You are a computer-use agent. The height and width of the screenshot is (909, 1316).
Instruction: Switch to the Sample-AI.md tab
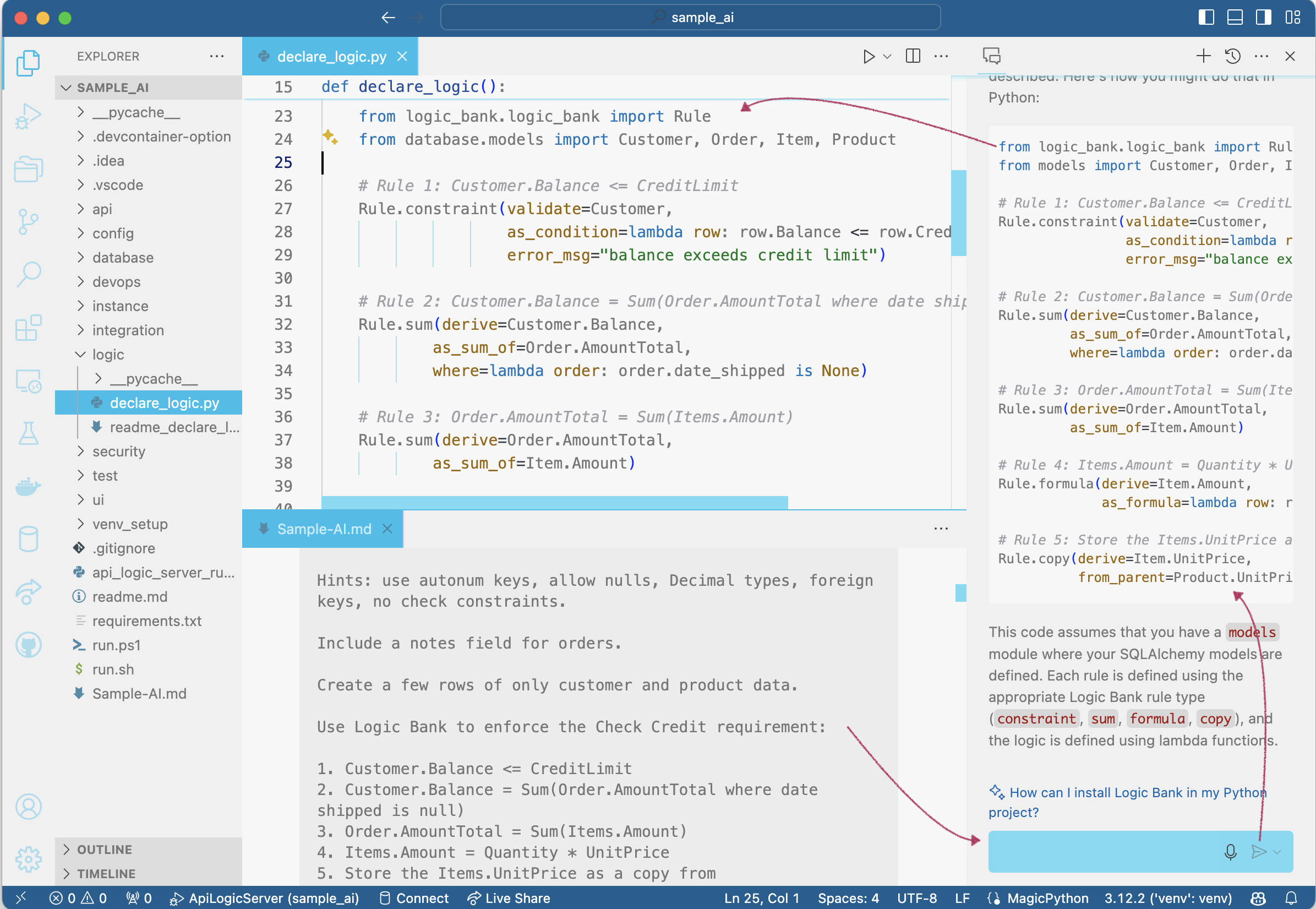click(x=323, y=529)
